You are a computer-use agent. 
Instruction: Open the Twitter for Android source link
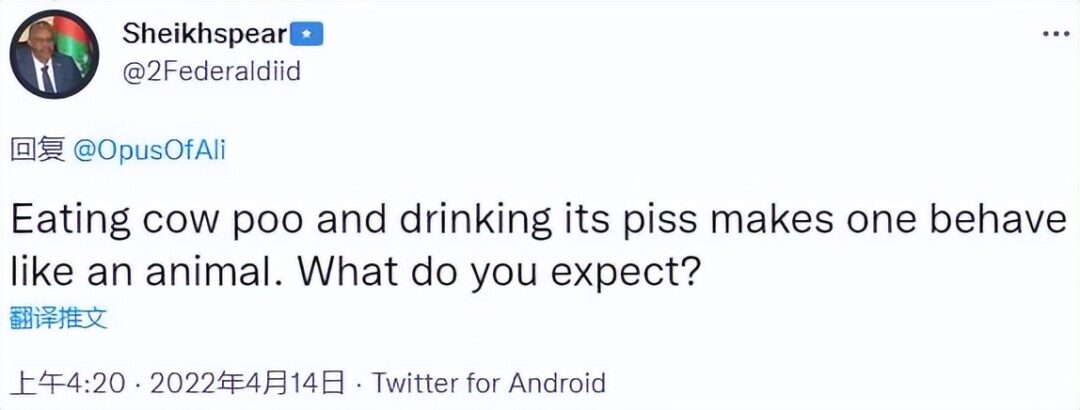click(489, 383)
